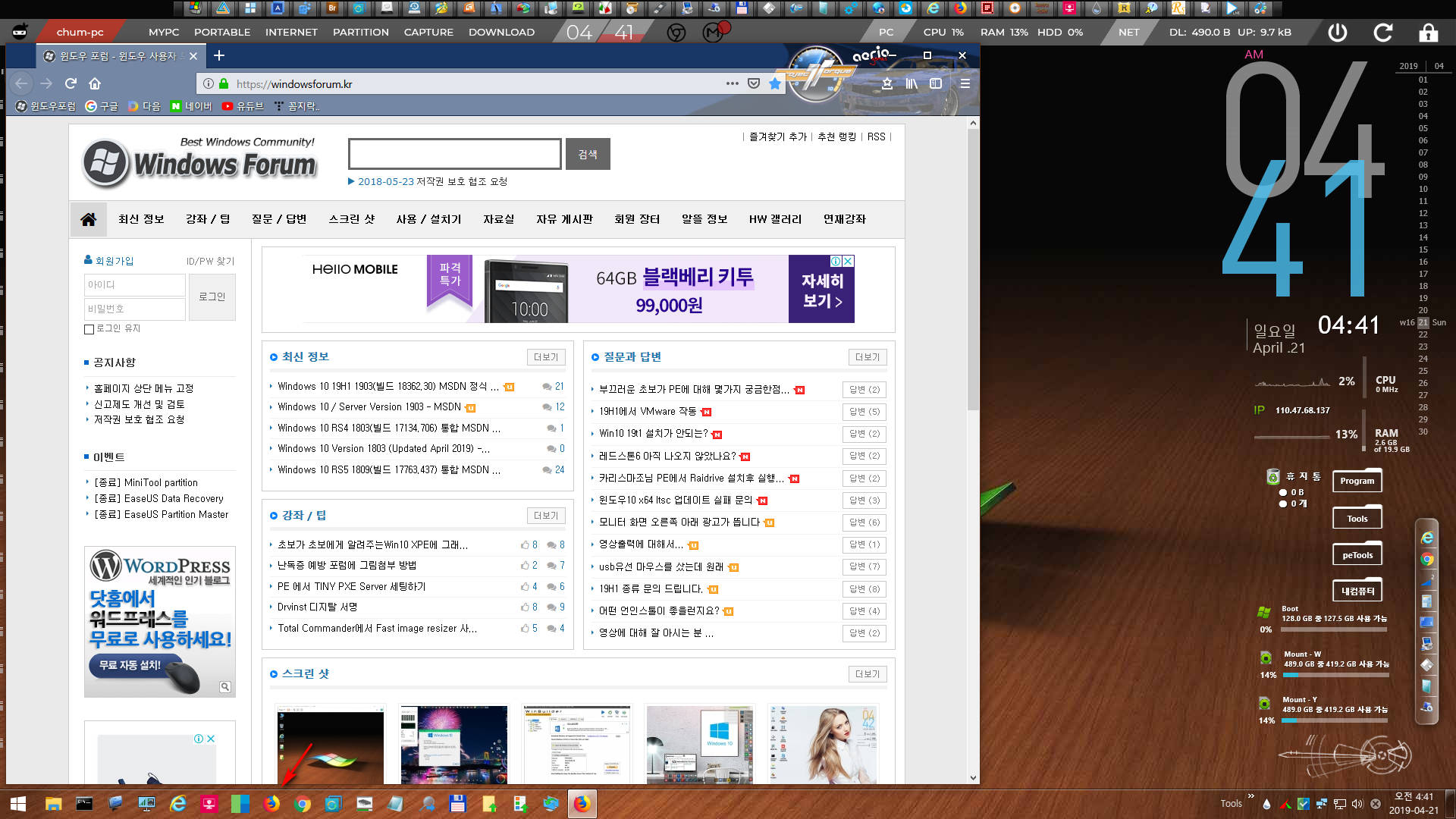This screenshot has width=1456, height=819.
Task: Click 자세히 보기 on BlackBerry ad
Action: [x=821, y=290]
